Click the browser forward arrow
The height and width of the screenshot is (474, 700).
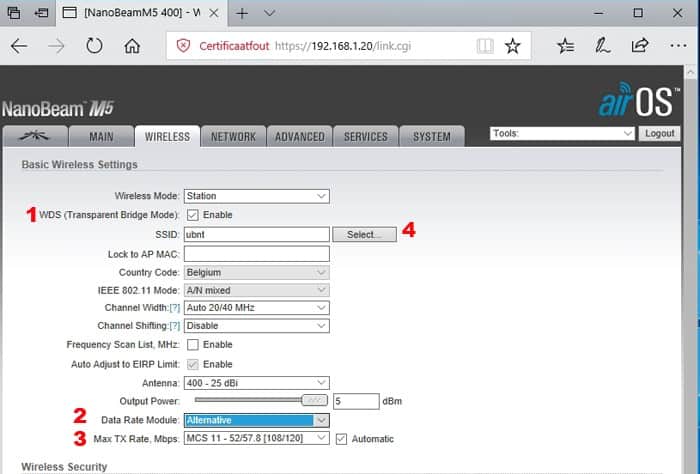(56, 46)
